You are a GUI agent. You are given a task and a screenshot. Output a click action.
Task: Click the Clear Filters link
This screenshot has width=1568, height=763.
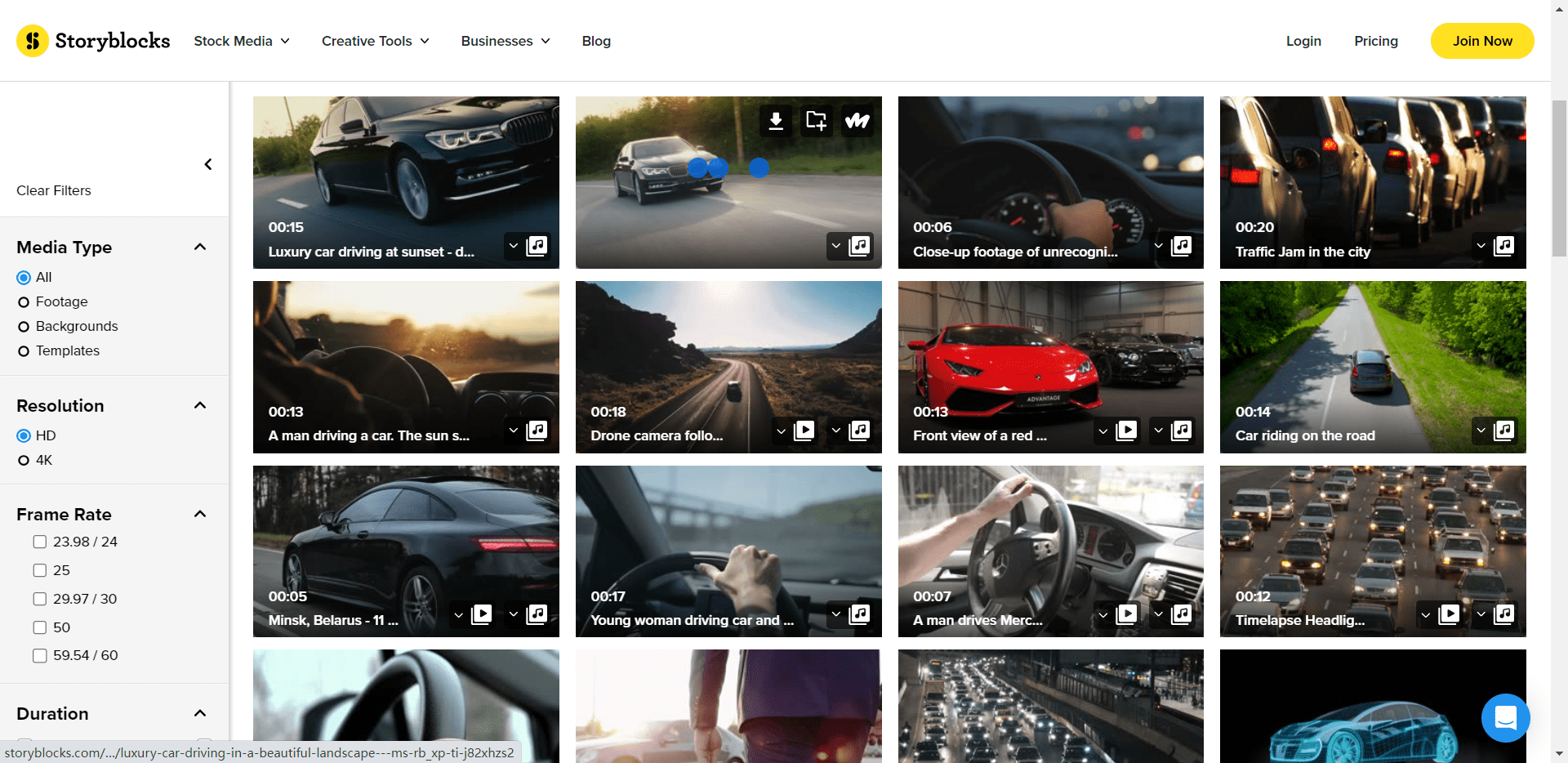[x=54, y=190]
